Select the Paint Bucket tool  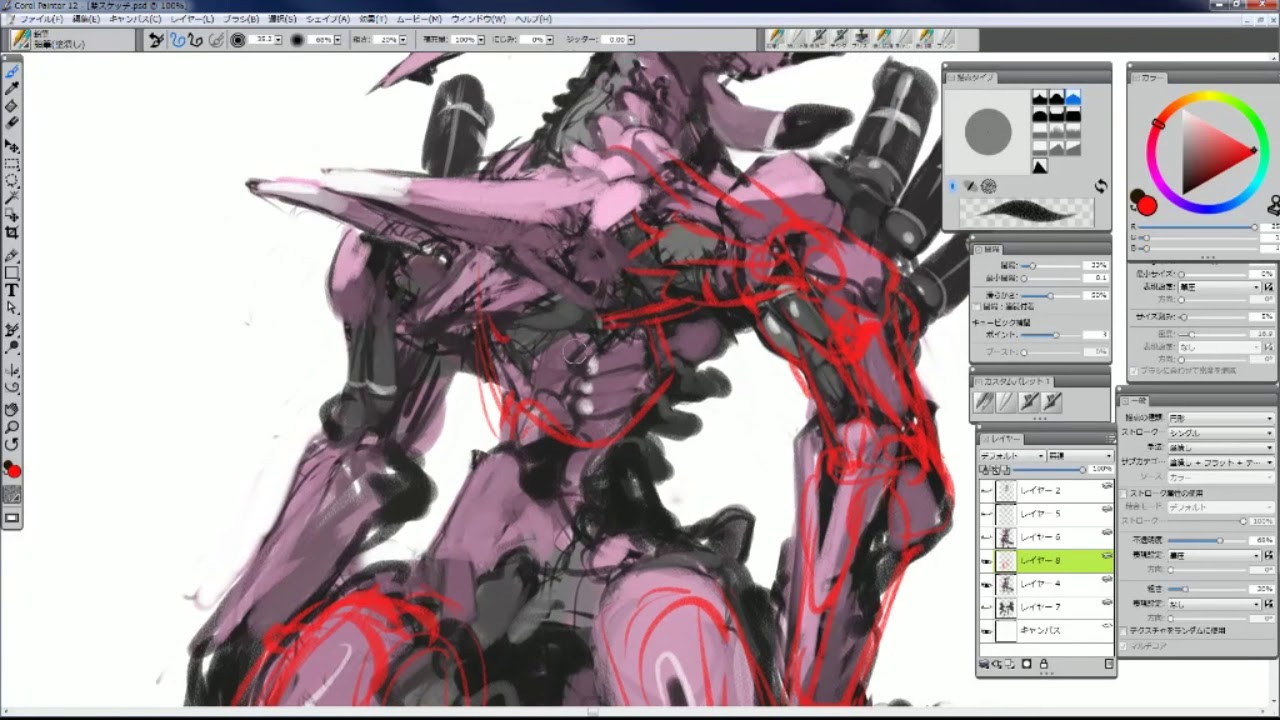click(x=12, y=106)
